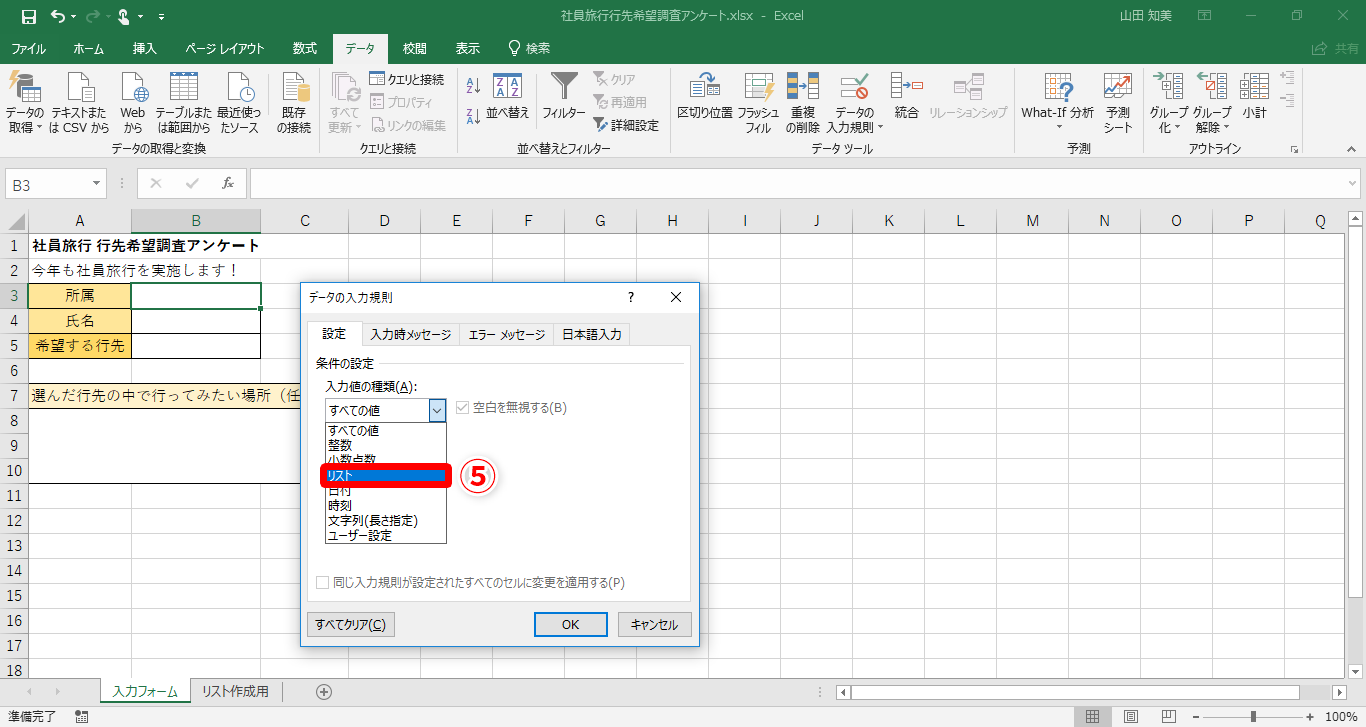Click the horizontal scrollbar track

[1092, 692]
